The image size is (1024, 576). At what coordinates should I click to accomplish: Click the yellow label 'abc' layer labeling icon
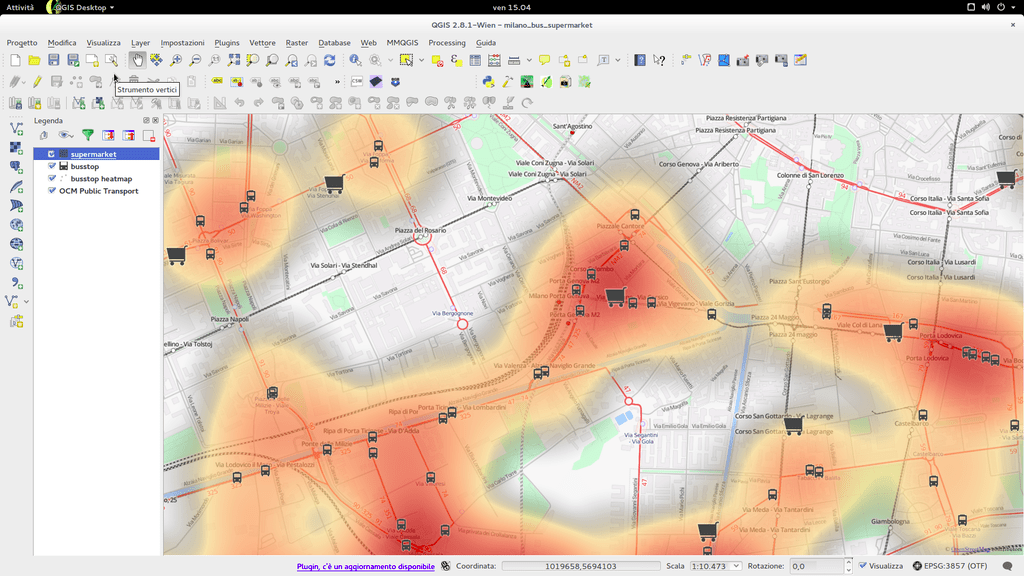tap(217, 82)
